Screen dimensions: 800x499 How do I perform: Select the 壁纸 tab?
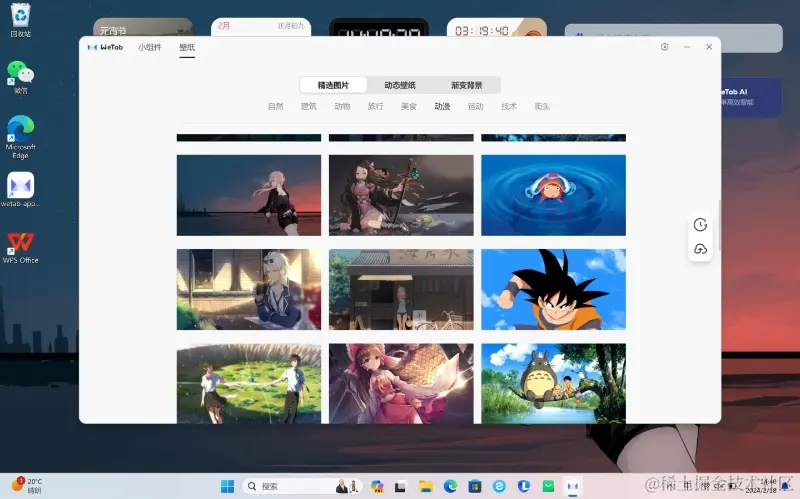point(187,47)
